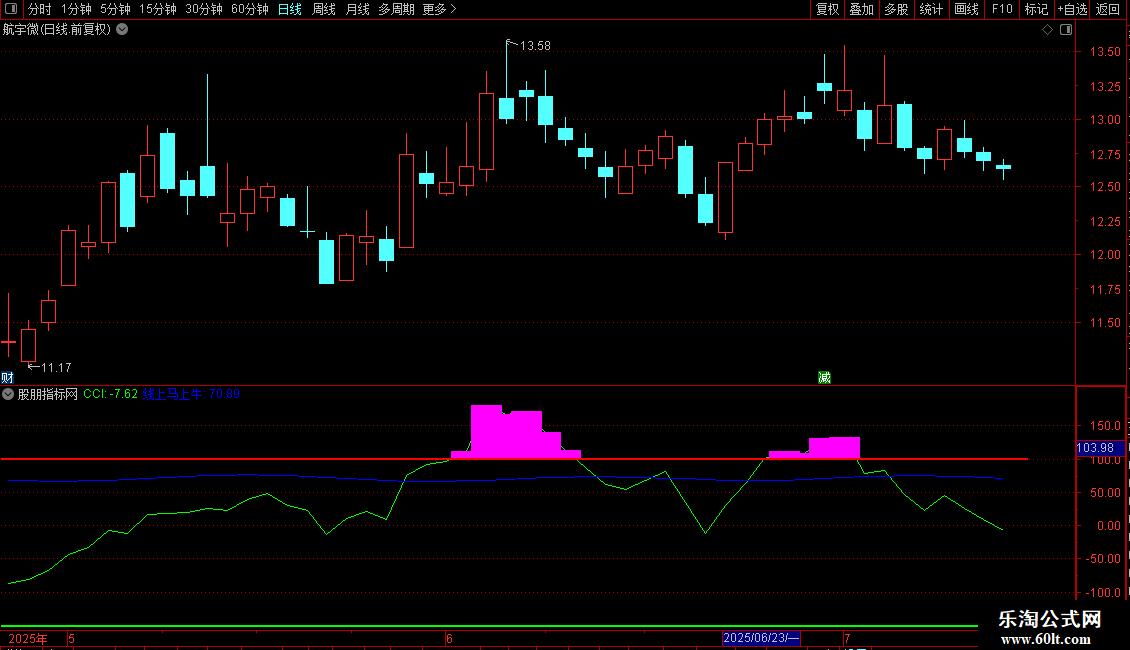The height and width of the screenshot is (650, 1130).
Task: Click the 12.00 price axis label
Action: [x=1105, y=254]
